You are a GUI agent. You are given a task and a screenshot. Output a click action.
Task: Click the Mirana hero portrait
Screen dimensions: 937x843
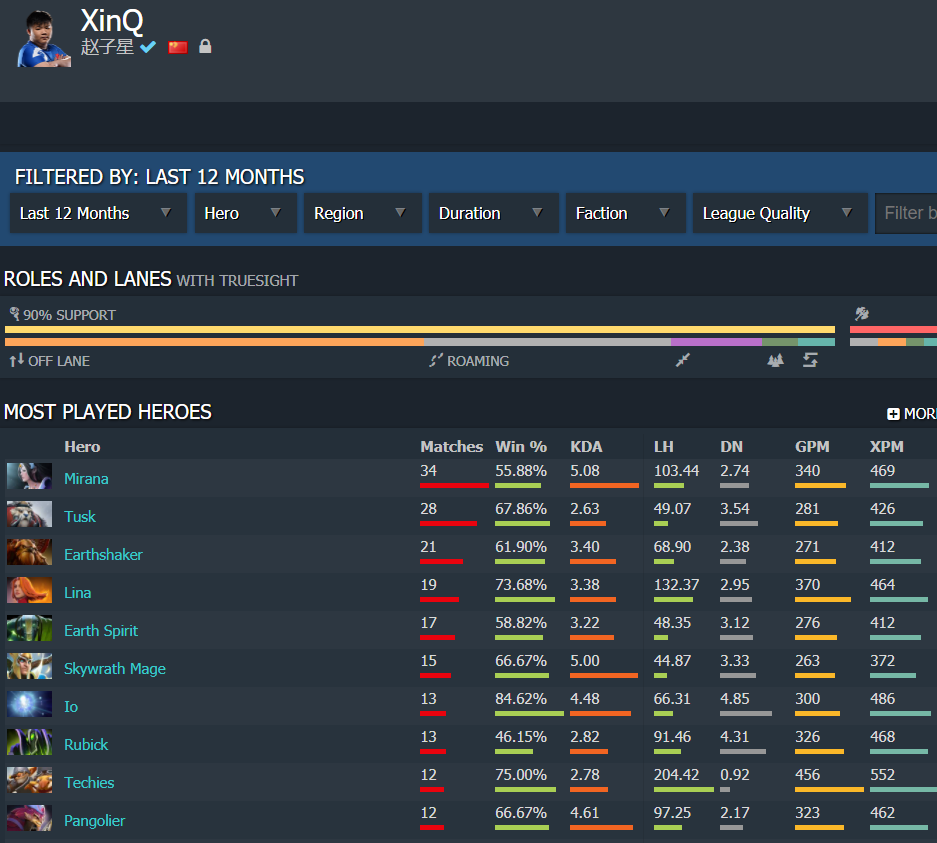click(x=29, y=477)
